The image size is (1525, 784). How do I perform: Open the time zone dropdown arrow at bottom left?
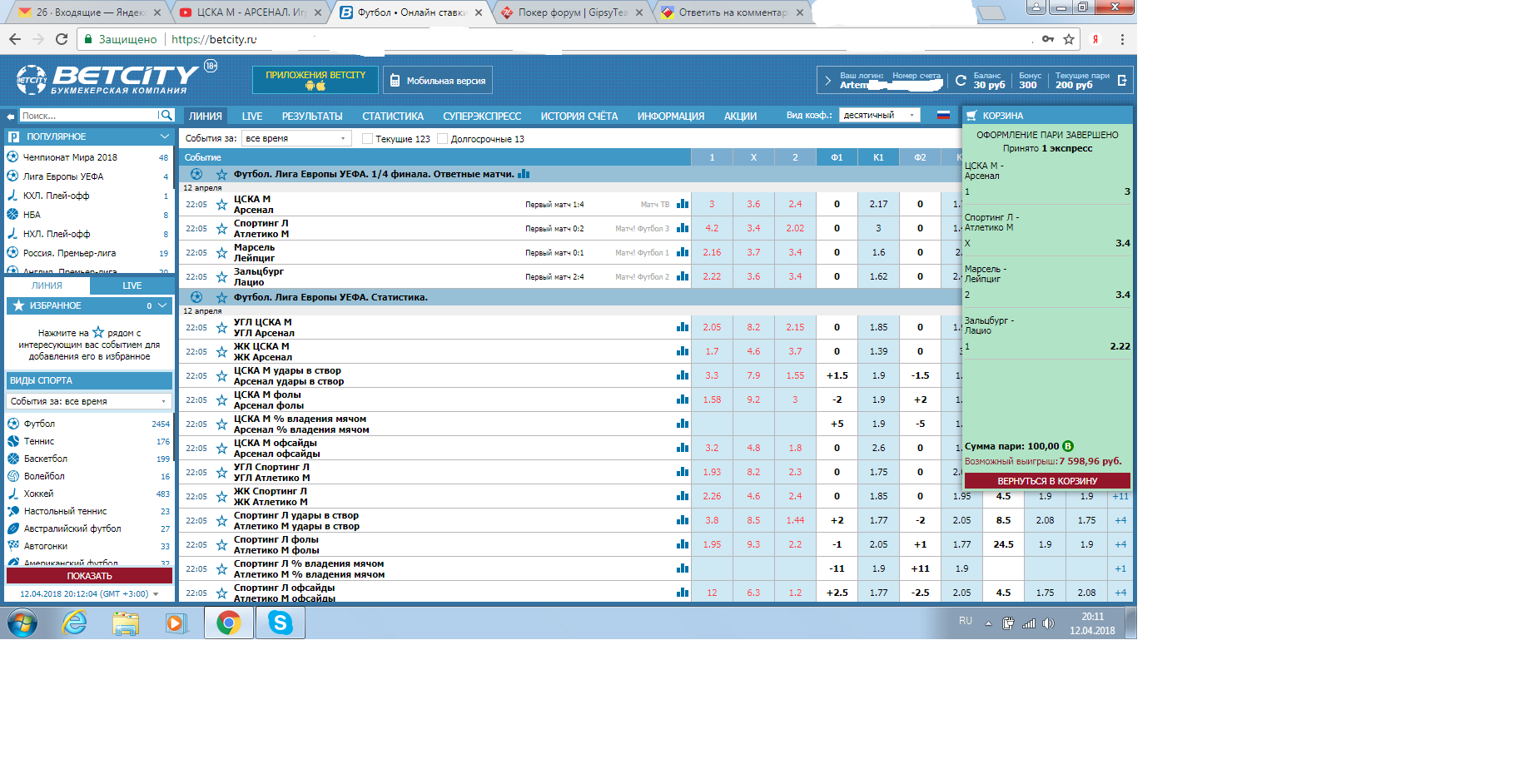pos(156,594)
